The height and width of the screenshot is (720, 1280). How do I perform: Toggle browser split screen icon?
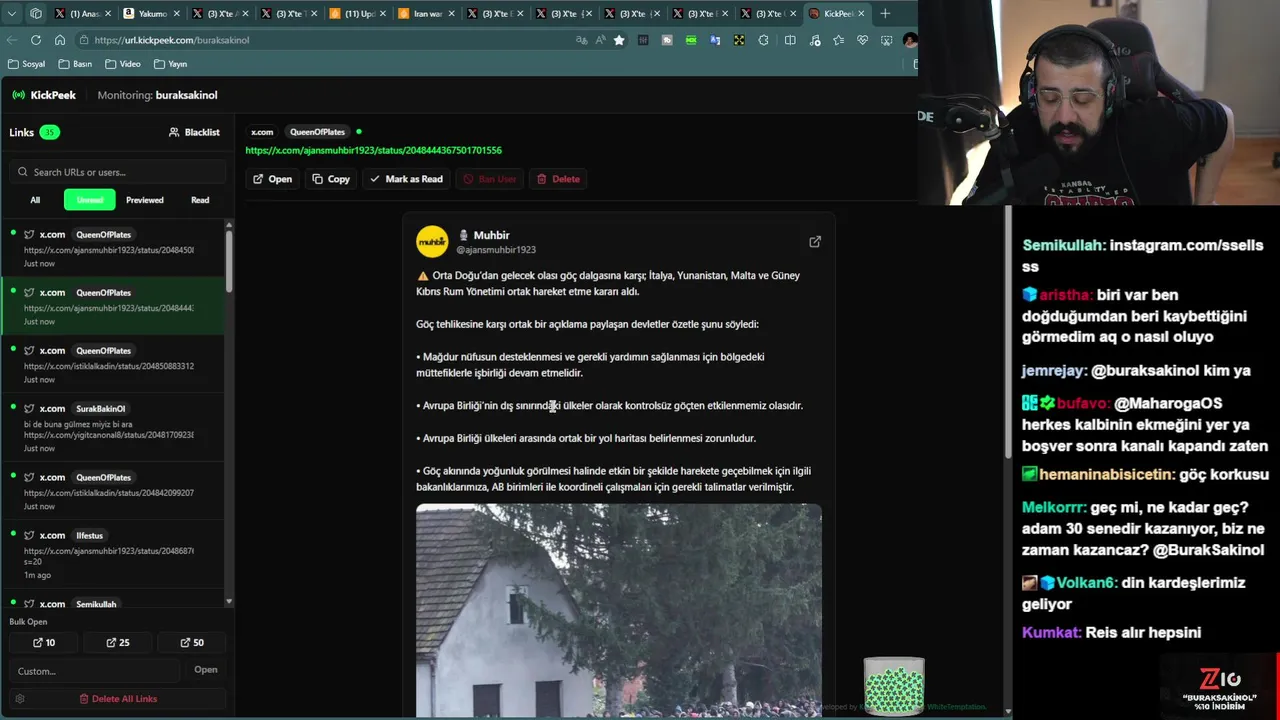(790, 40)
